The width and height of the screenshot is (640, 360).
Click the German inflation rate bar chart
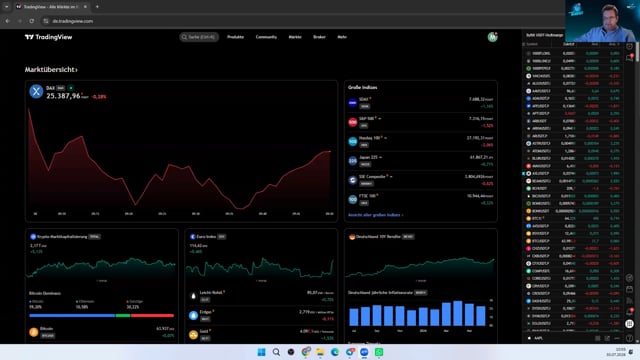pos(418,313)
